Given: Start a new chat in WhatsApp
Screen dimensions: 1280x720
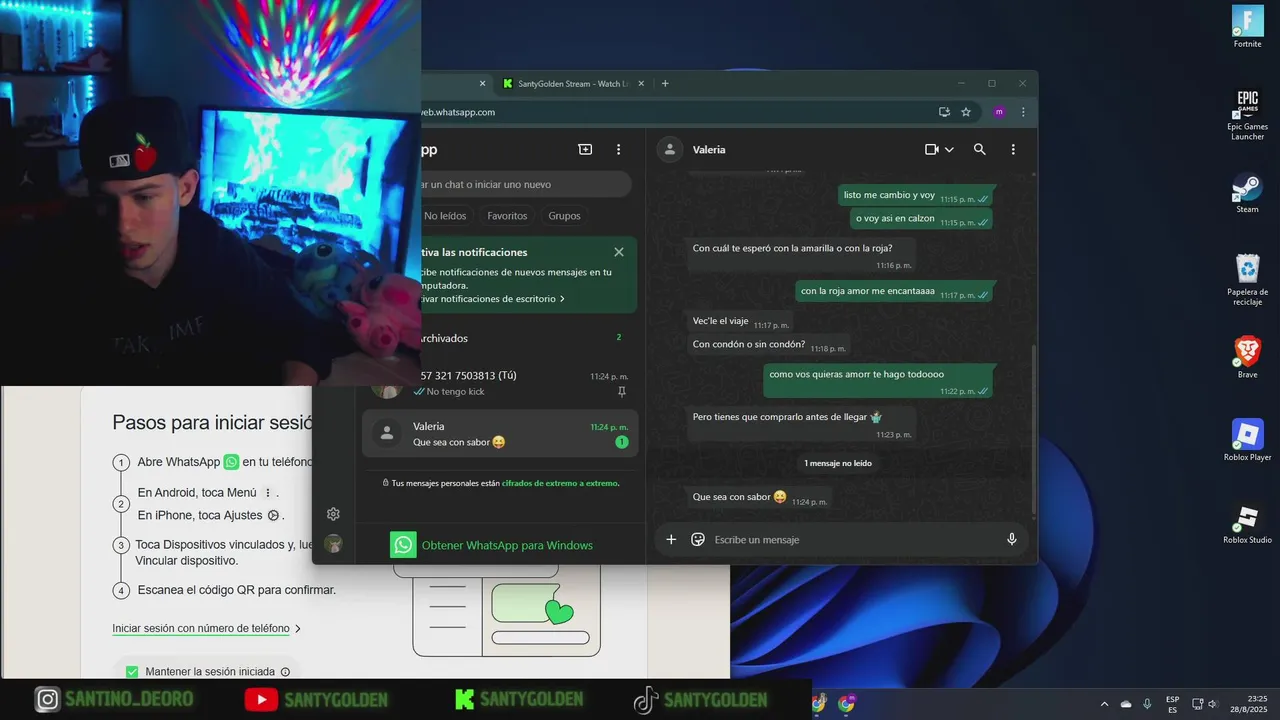Looking at the screenshot, I should pyautogui.click(x=585, y=149).
